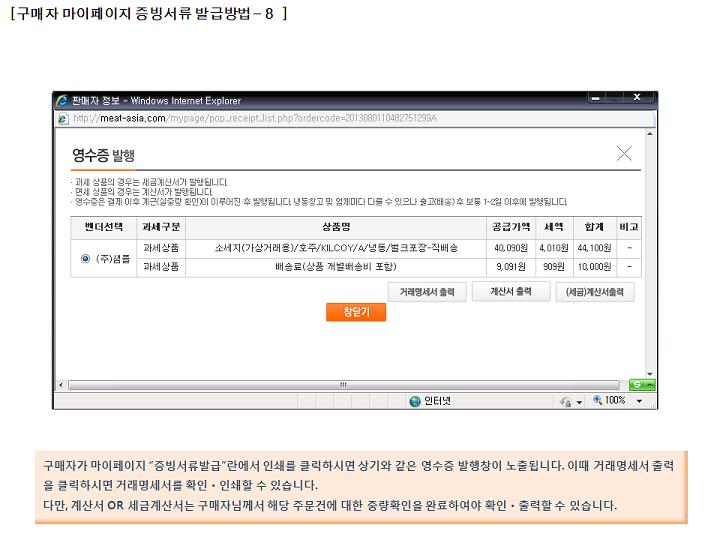Close the 영수증 발행 panel with X icon
720x540 pixels.
[x=624, y=154]
